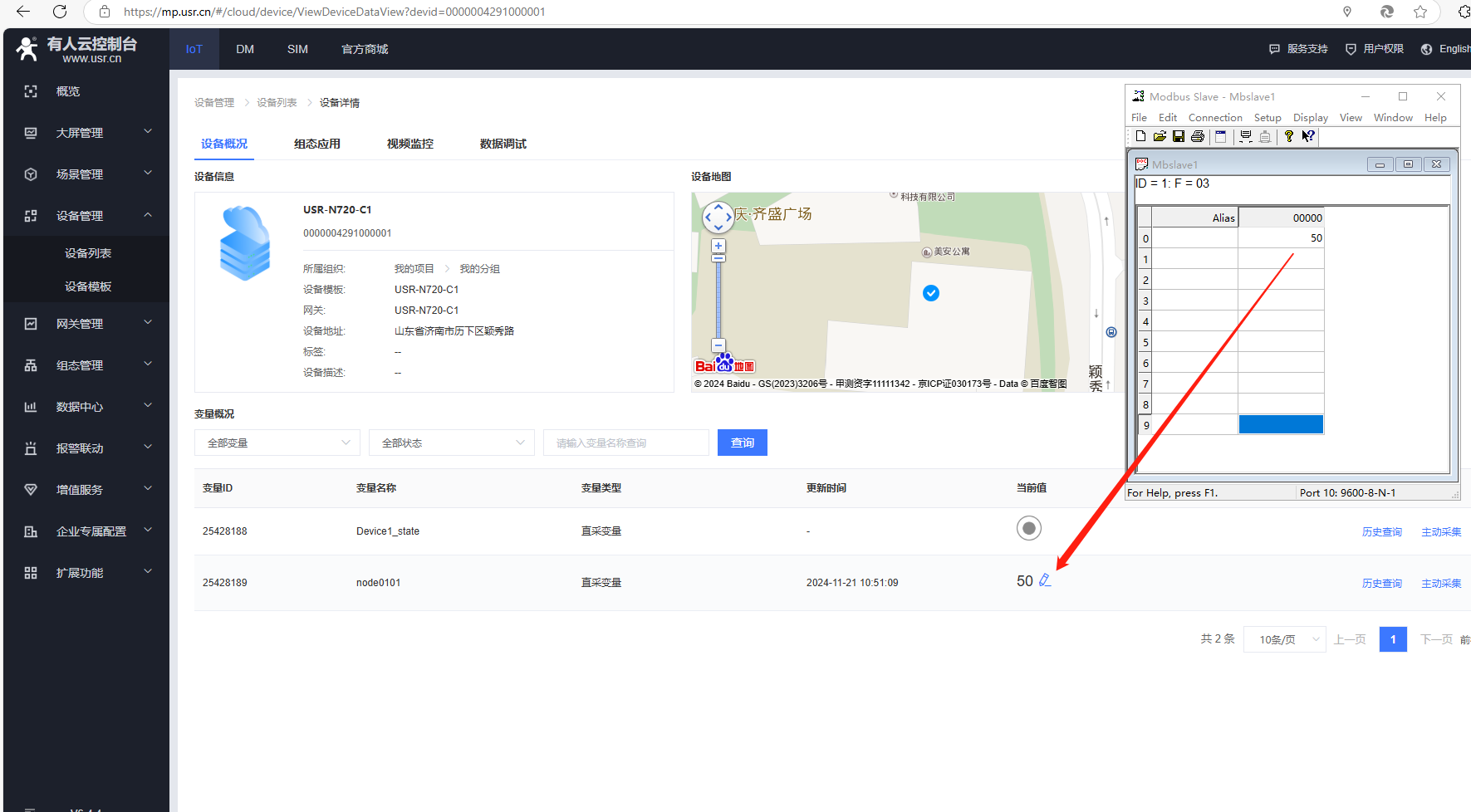1471x812 pixels.
Task: Expand 大屏管理 sidebar menu
Action: 86,133
